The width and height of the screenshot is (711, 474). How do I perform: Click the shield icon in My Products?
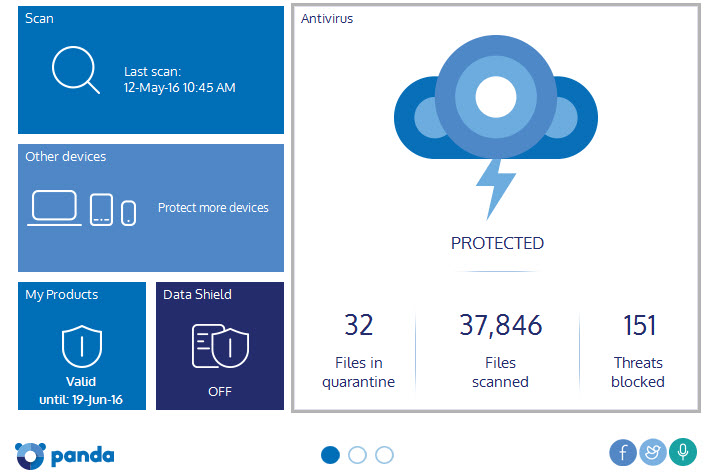[82, 346]
